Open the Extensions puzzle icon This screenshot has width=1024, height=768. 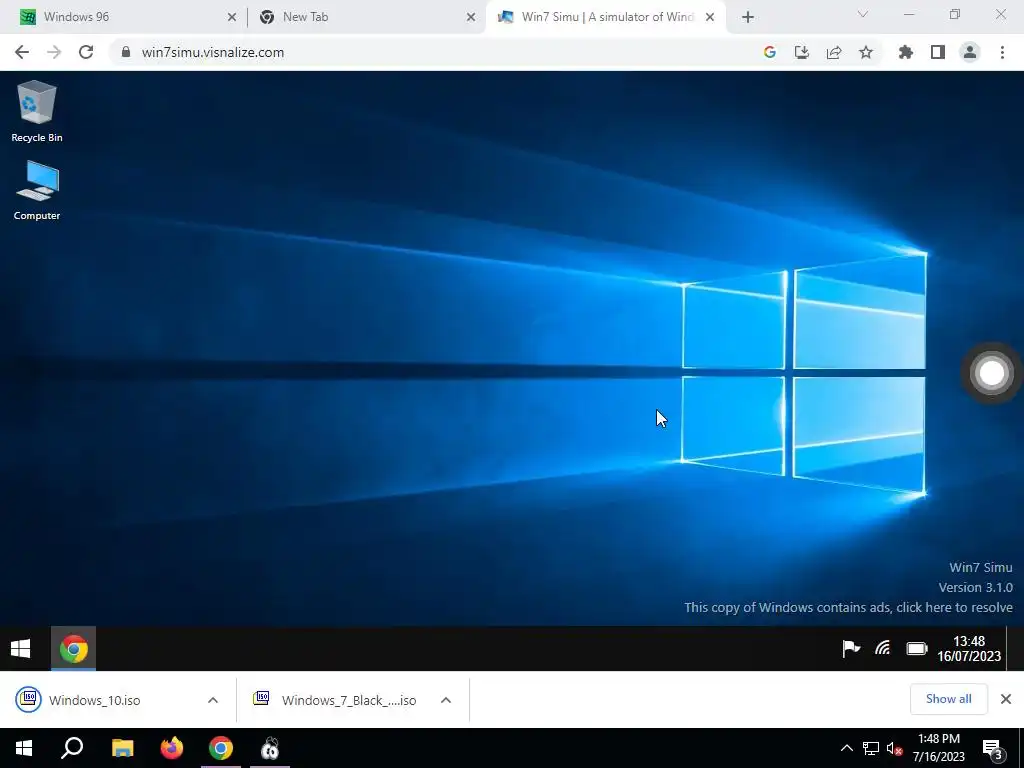(x=906, y=52)
